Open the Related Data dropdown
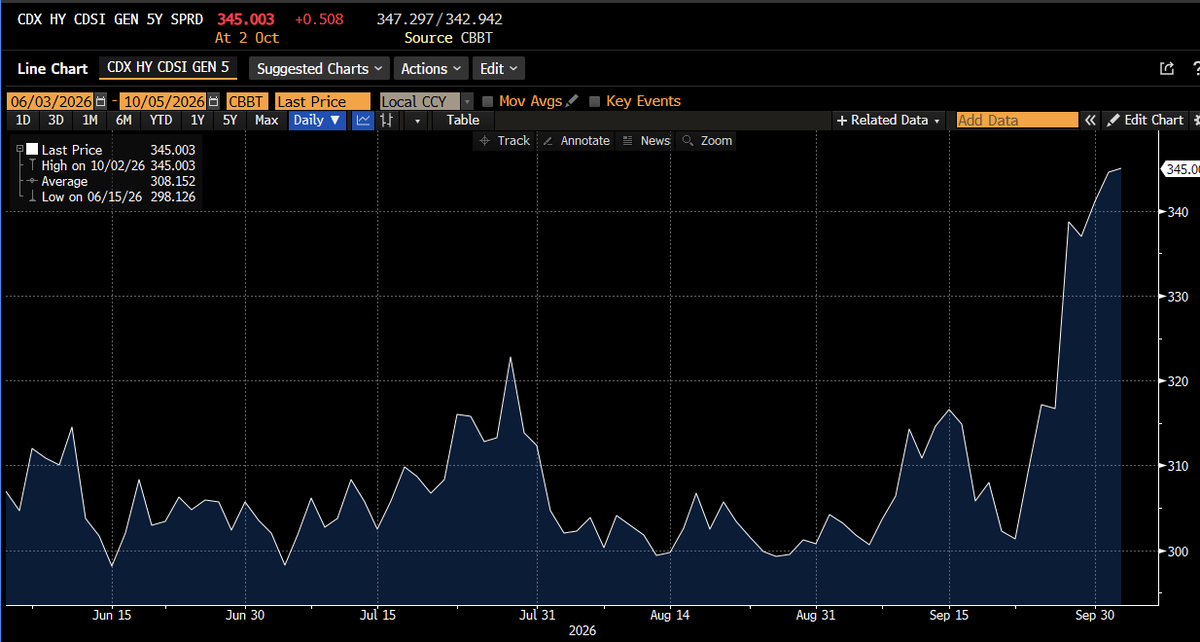 [889, 120]
